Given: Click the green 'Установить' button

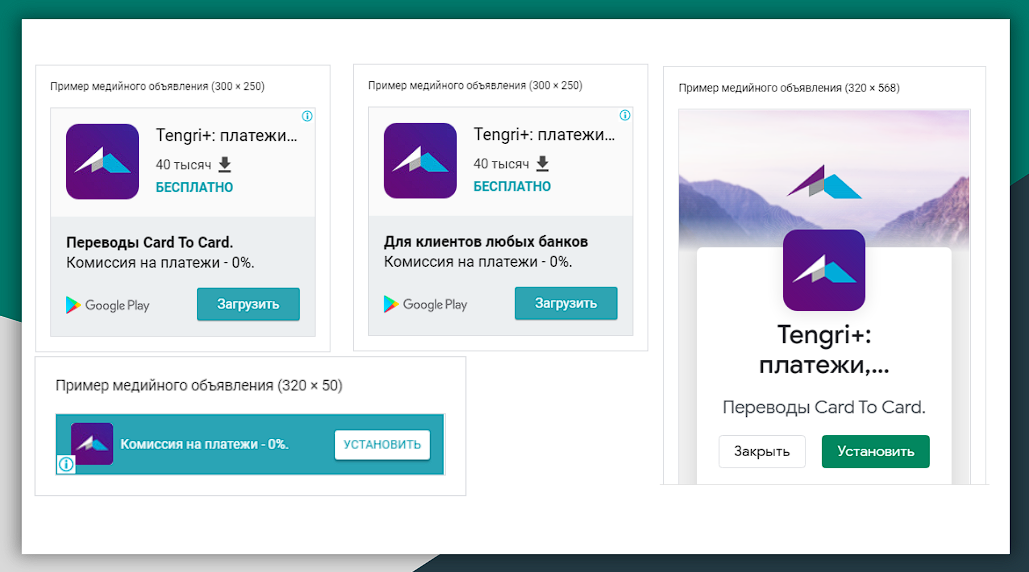Looking at the screenshot, I should pos(875,451).
